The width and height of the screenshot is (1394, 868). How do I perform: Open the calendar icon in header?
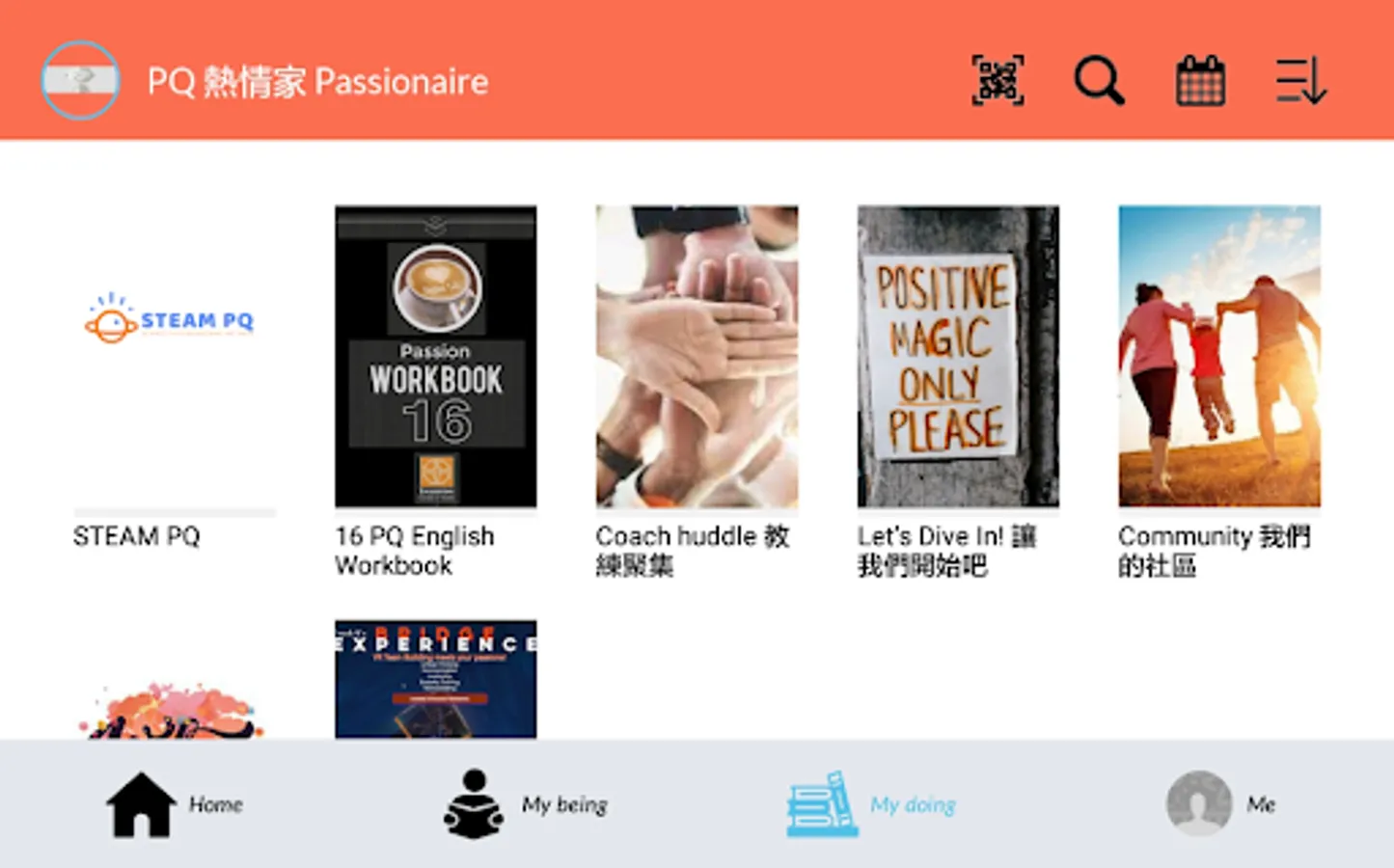pos(1200,81)
